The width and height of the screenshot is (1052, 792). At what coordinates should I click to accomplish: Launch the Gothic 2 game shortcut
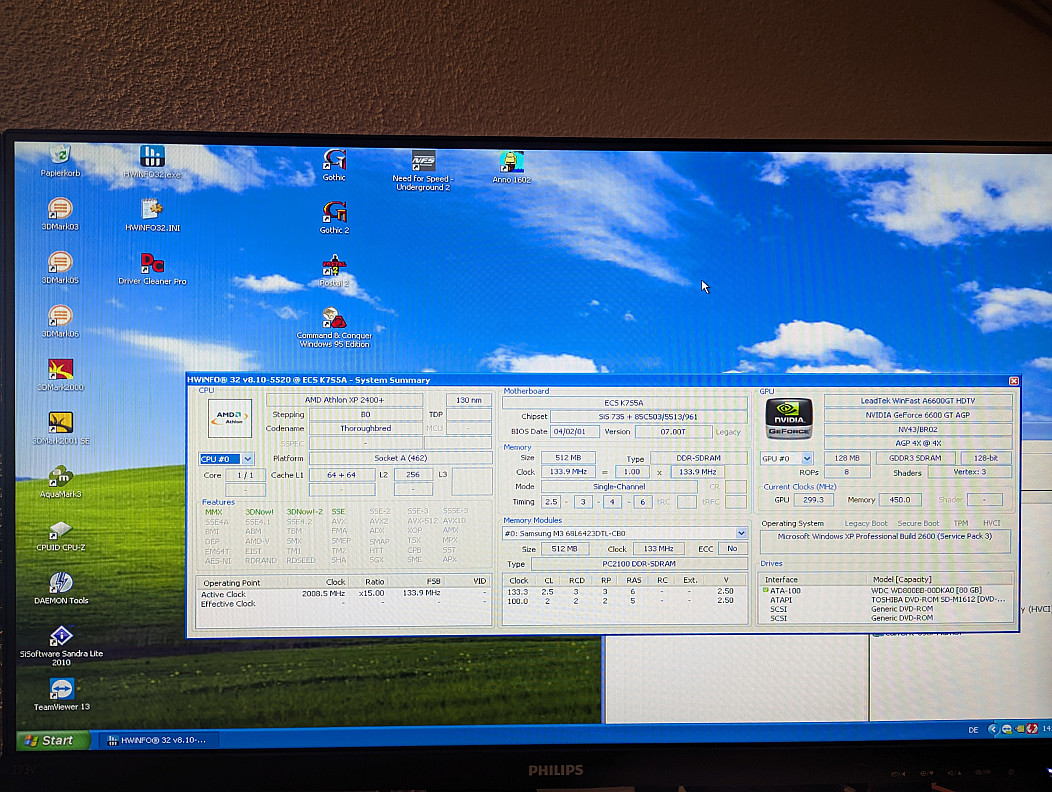(334, 213)
